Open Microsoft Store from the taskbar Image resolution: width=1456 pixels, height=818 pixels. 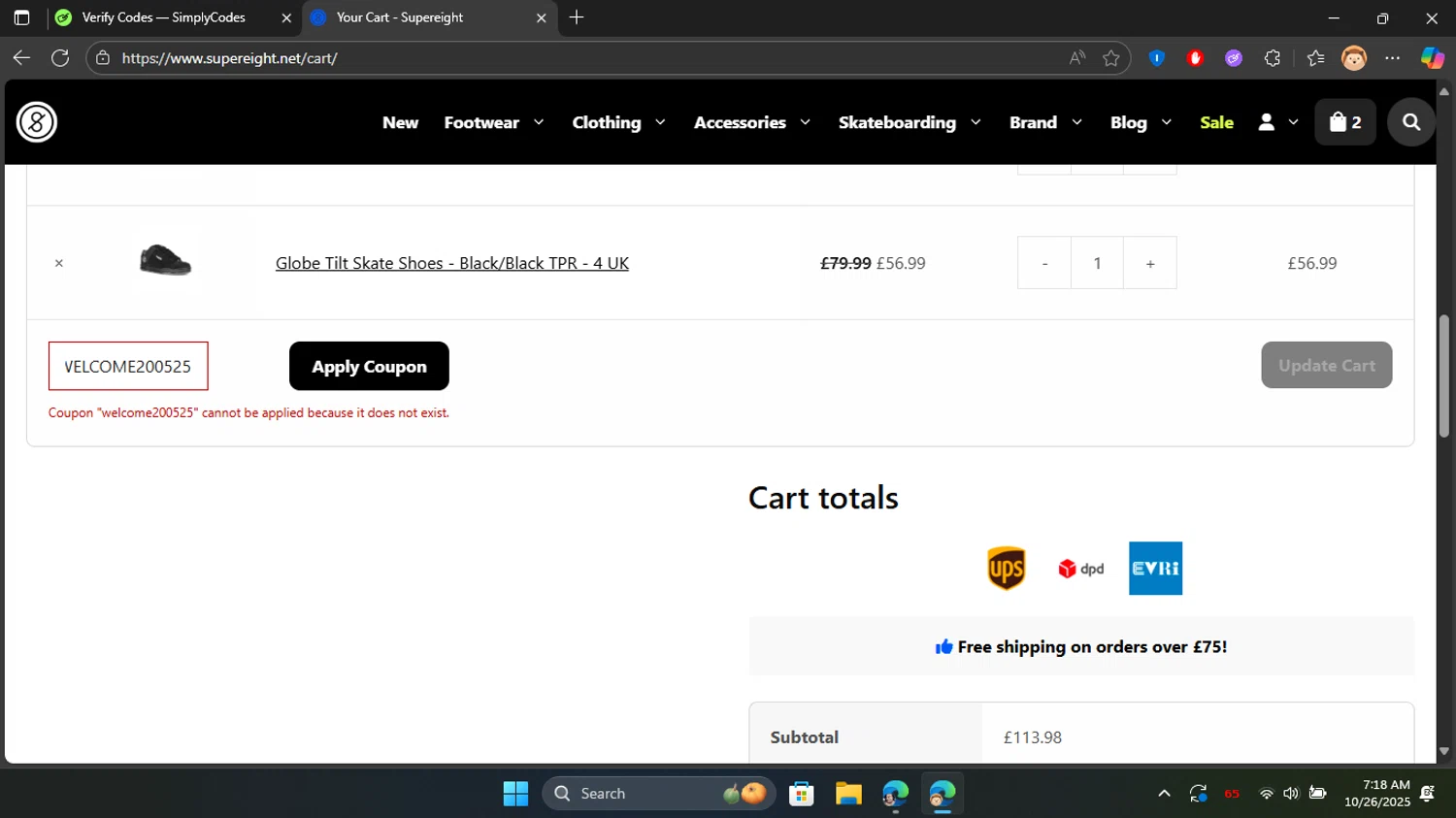point(802,794)
